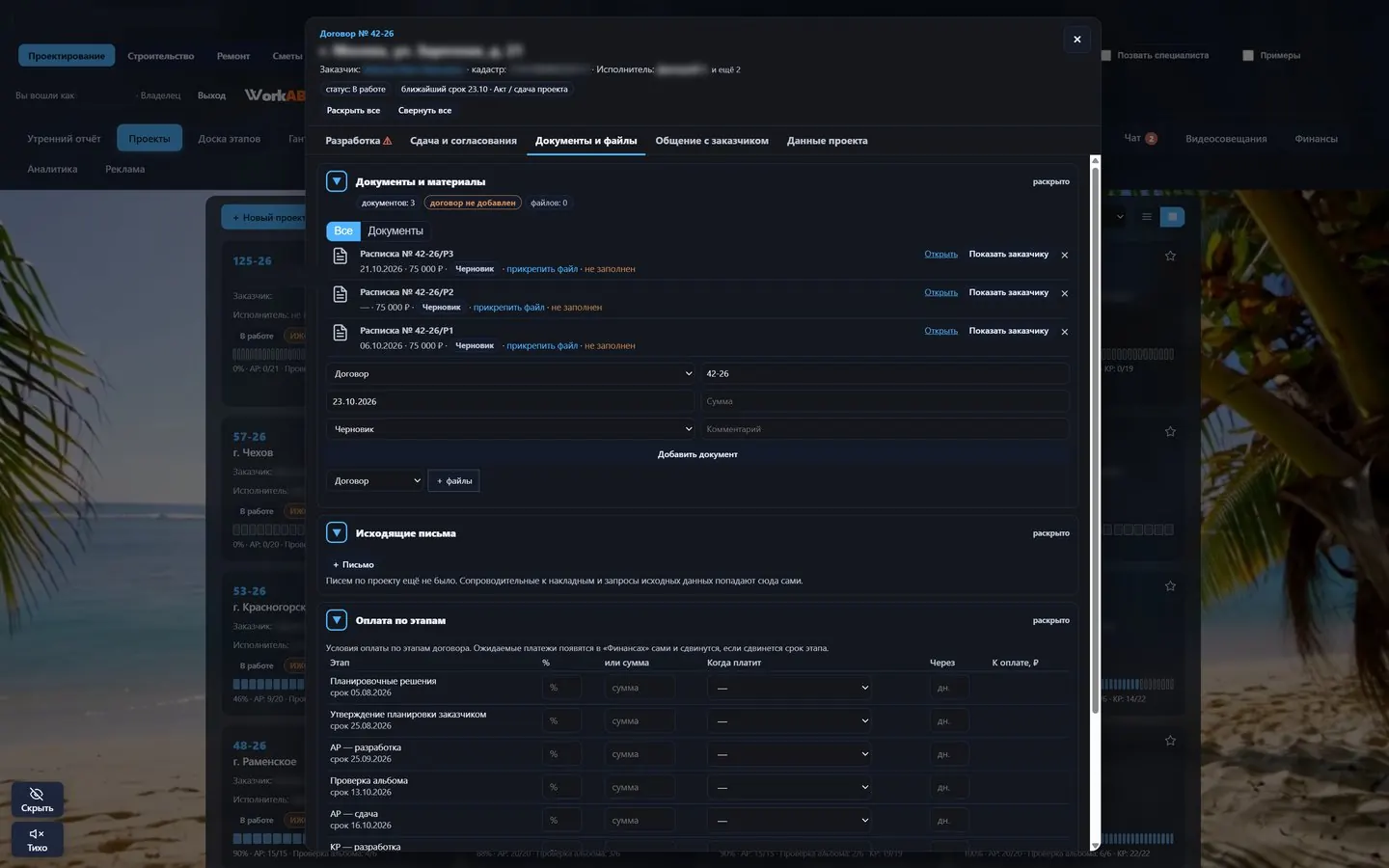The width and height of the screenshot is (1389, 868).
Task: Click the Свернуть все button
Action: tap(424, 111)
